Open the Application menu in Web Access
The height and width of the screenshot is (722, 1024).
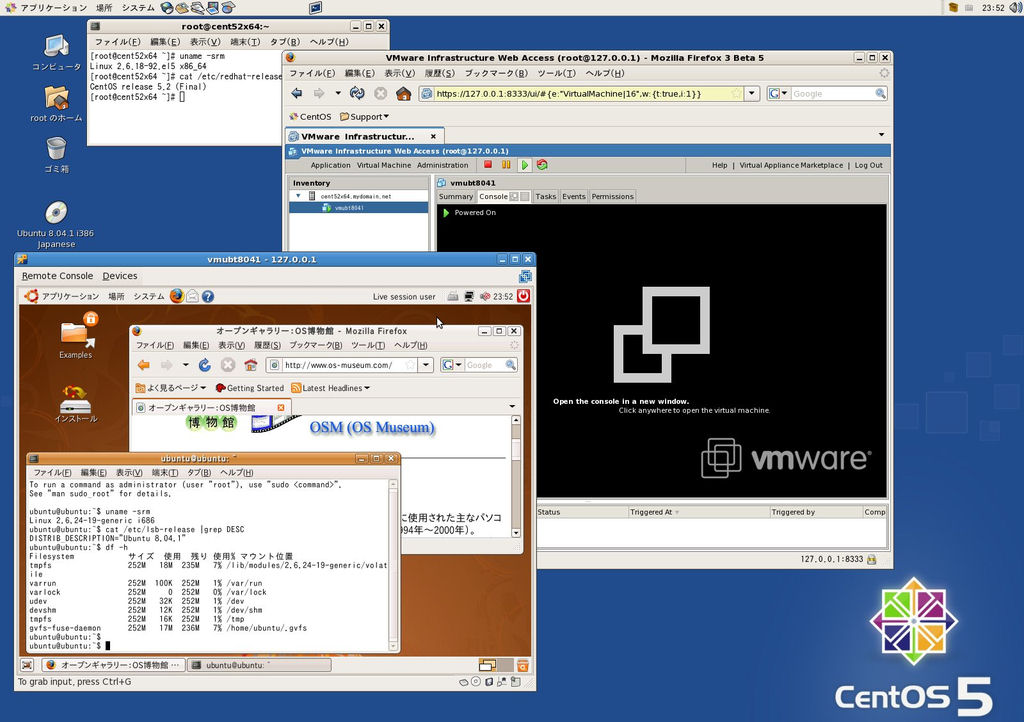tap(330, 165)
